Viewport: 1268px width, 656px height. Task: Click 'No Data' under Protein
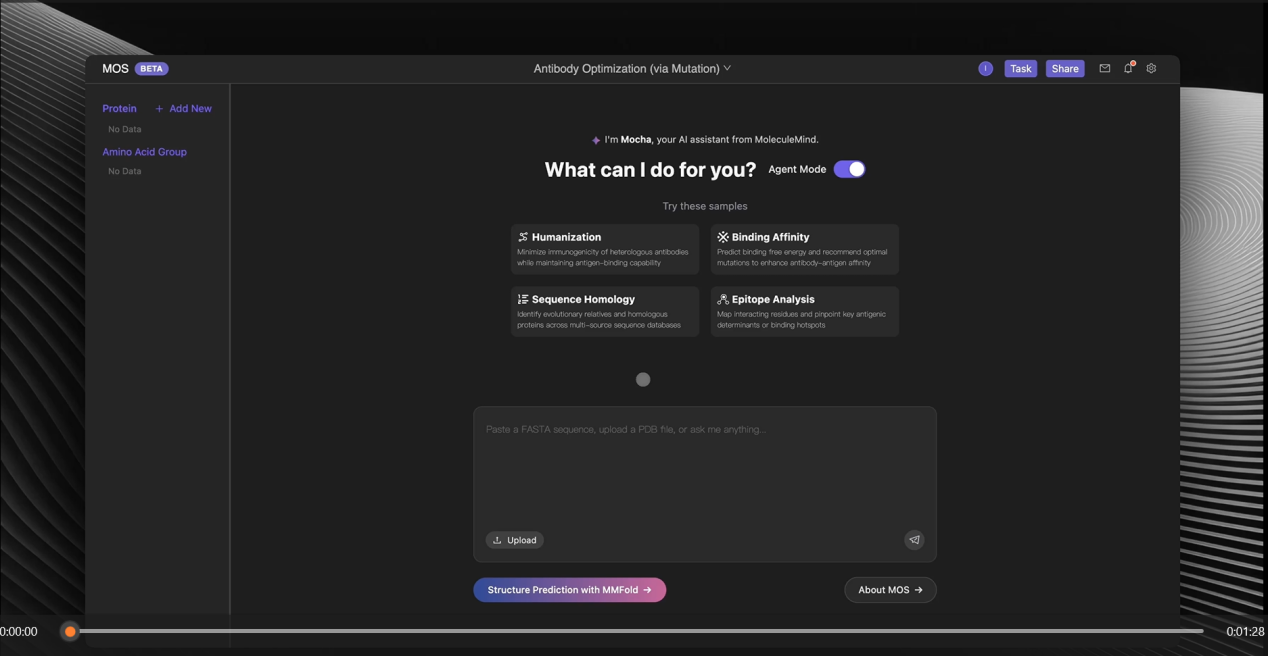pyautogui.click(x=125, y=129)
